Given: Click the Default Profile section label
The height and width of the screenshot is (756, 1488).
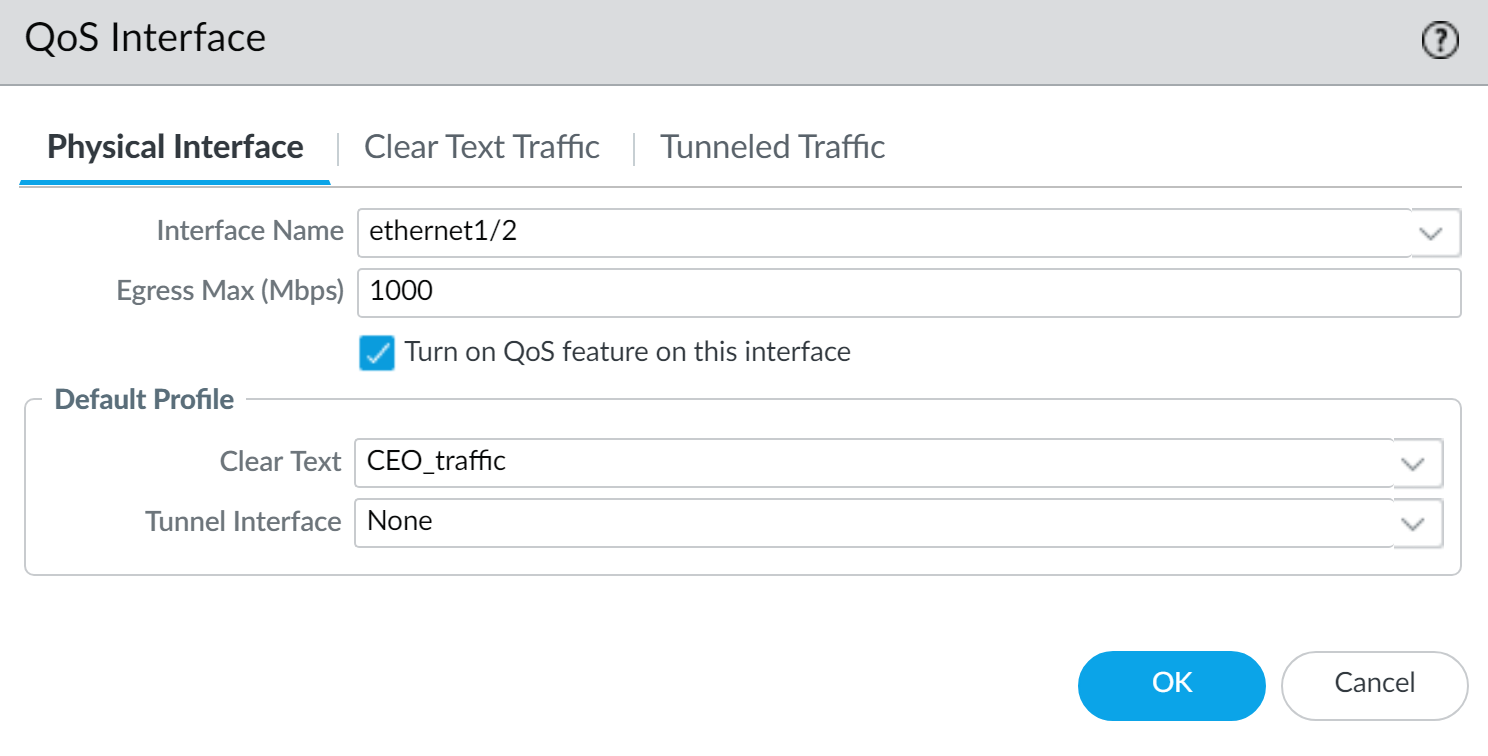Looking at the screenshot, I should (143, 399).
